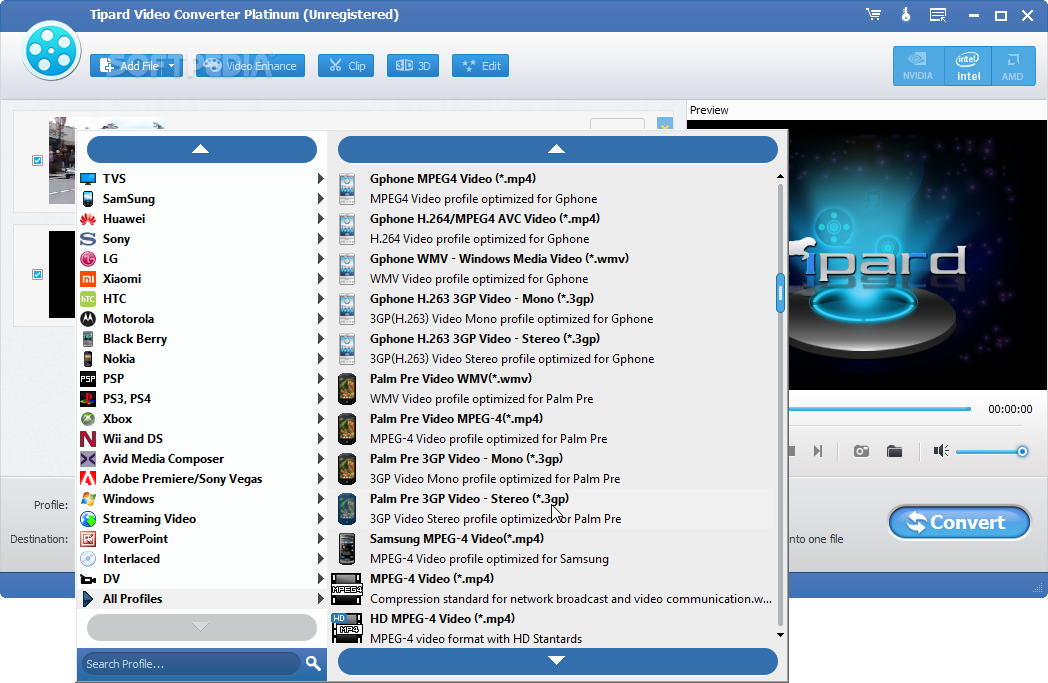Open the feedback menu icon in title bar
Screen dimensions: 1048x683
938,15
